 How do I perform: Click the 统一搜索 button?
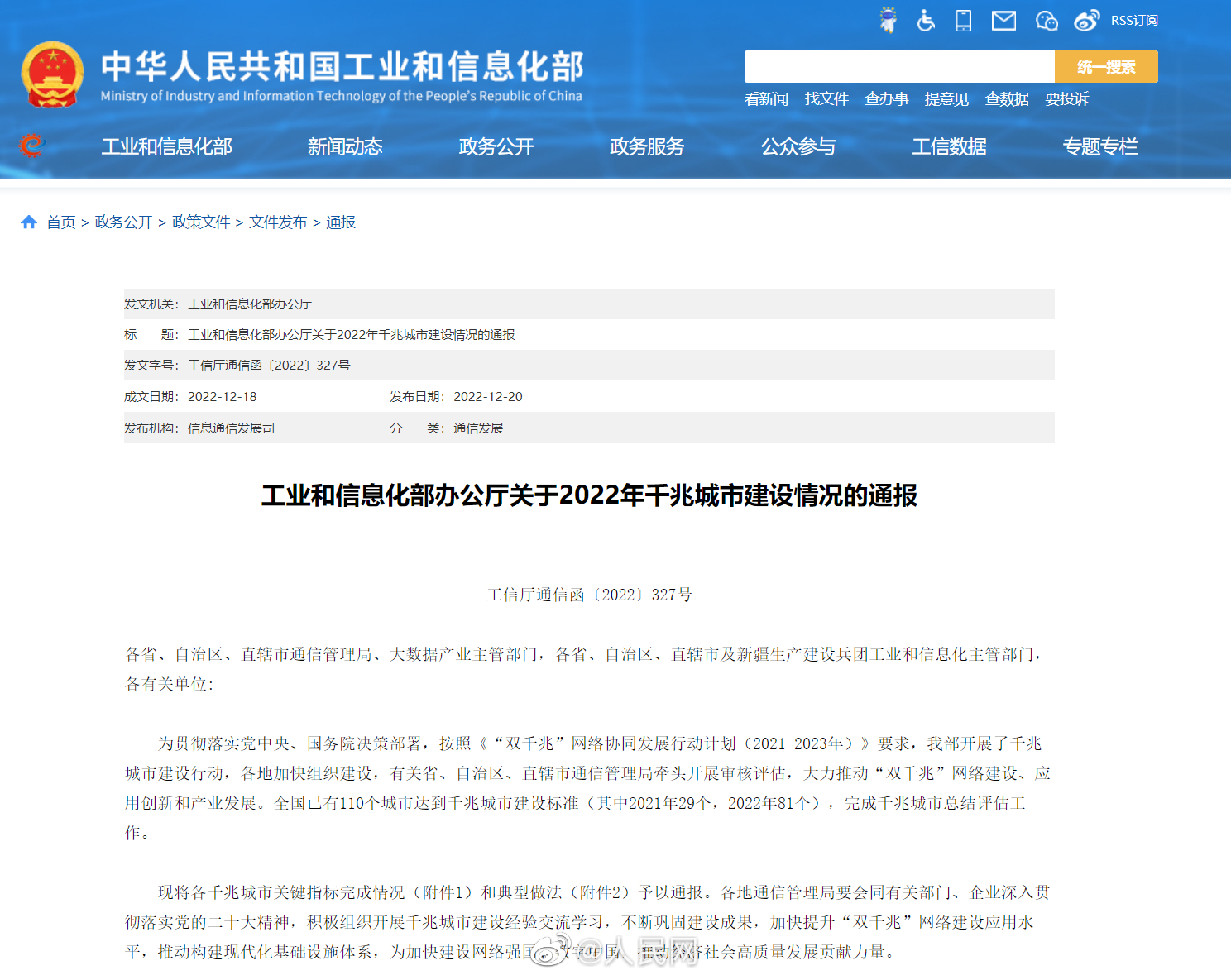click(1106, 66)
